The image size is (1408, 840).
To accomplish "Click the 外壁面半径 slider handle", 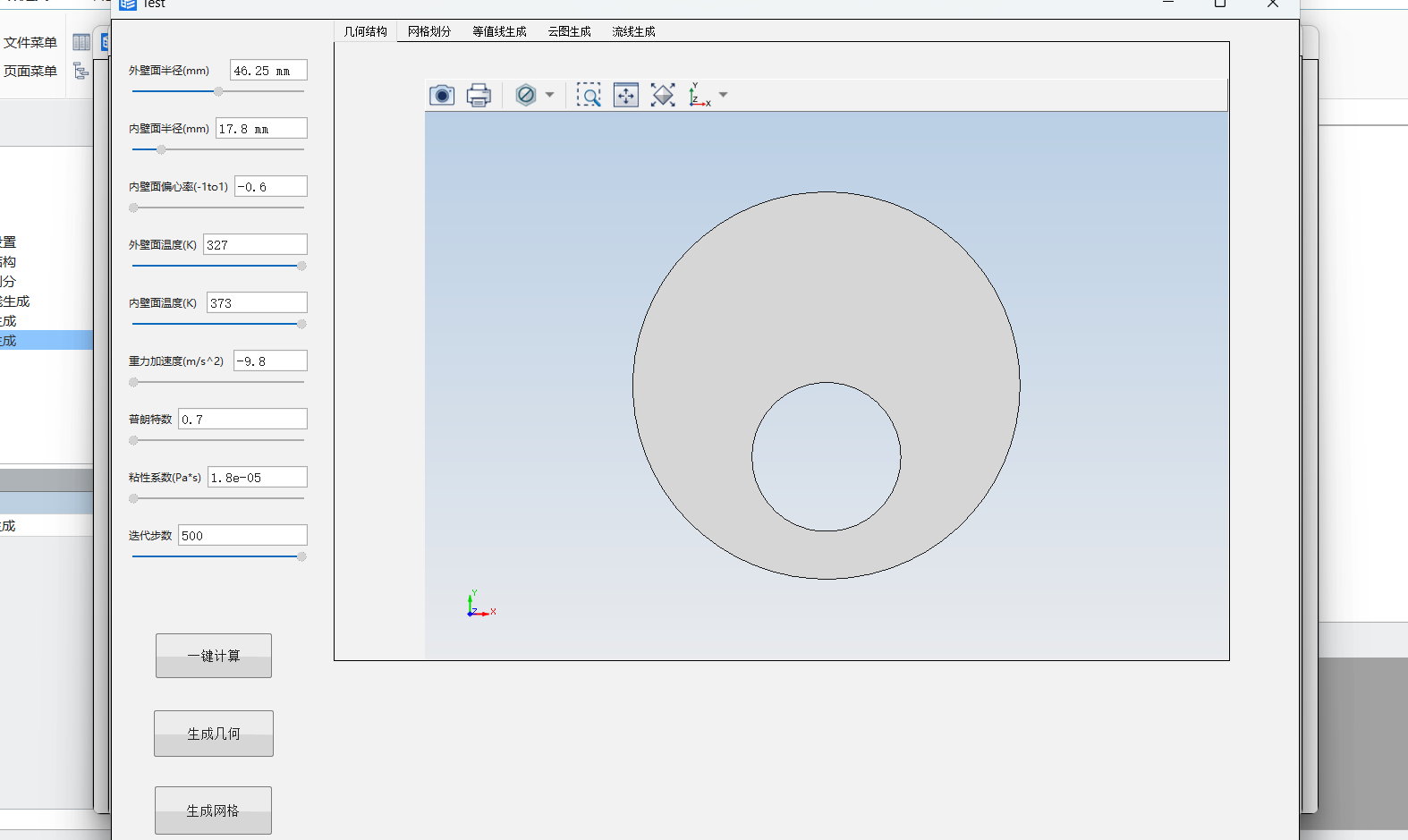I will click(218, 91).
